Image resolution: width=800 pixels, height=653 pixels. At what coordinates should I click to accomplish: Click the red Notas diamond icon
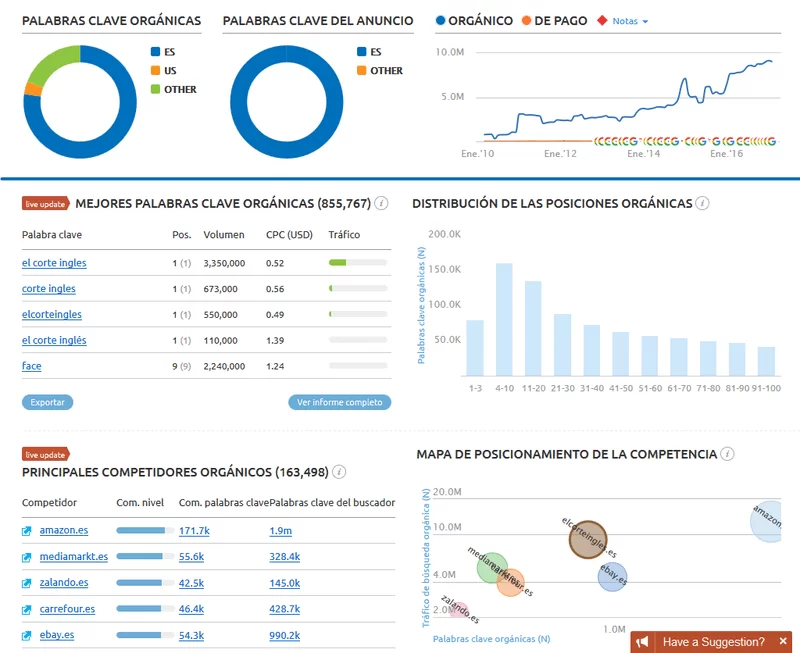pos(603,20)
